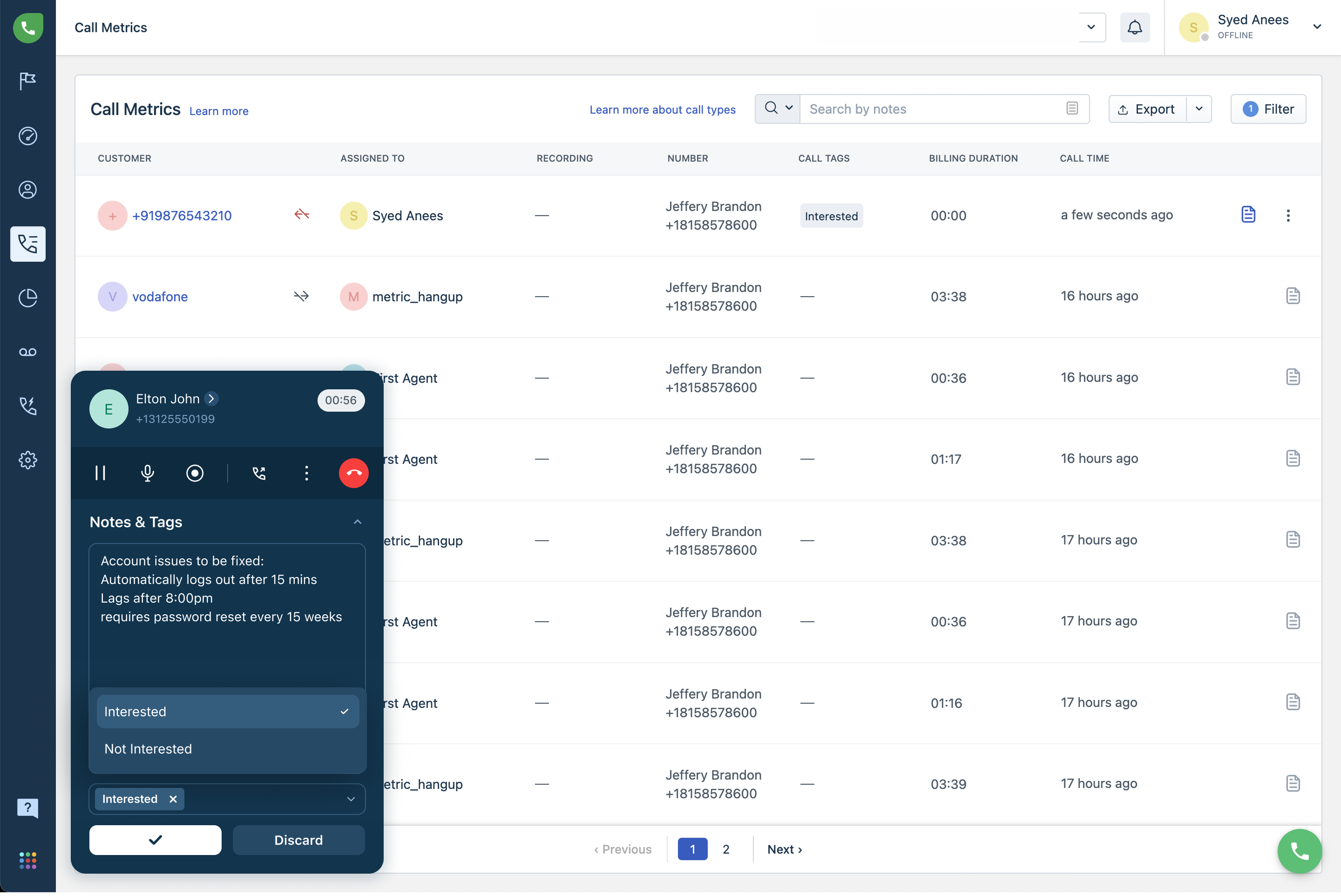Mute the microphone in call widget

point(148,473)
